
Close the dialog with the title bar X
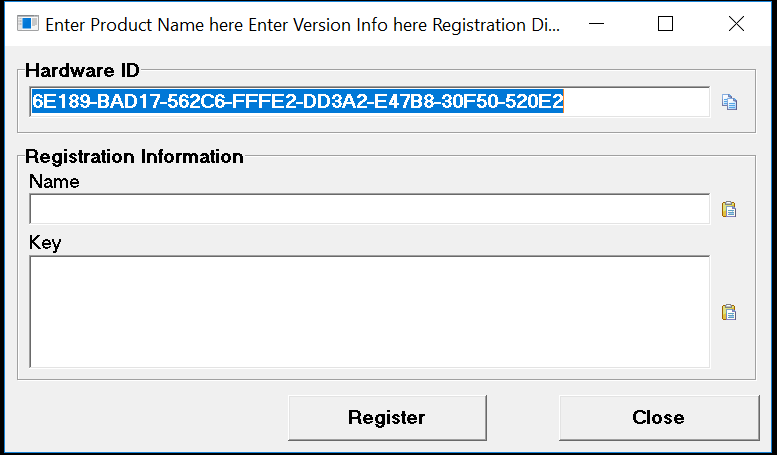tap(736, 23)
